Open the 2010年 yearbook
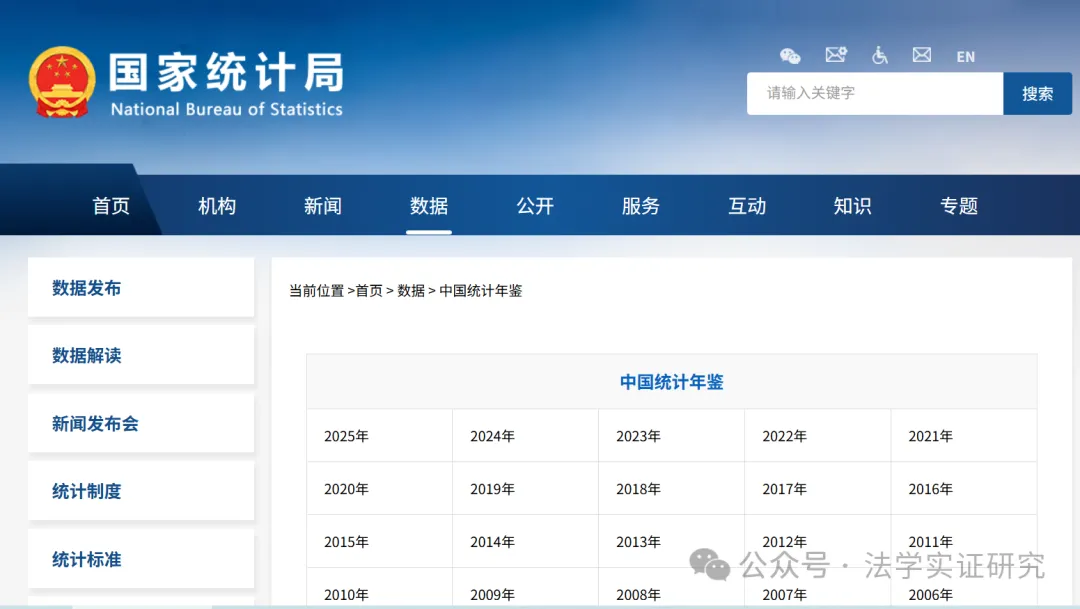The image size is (1080, 609). [x=346, y=595]
